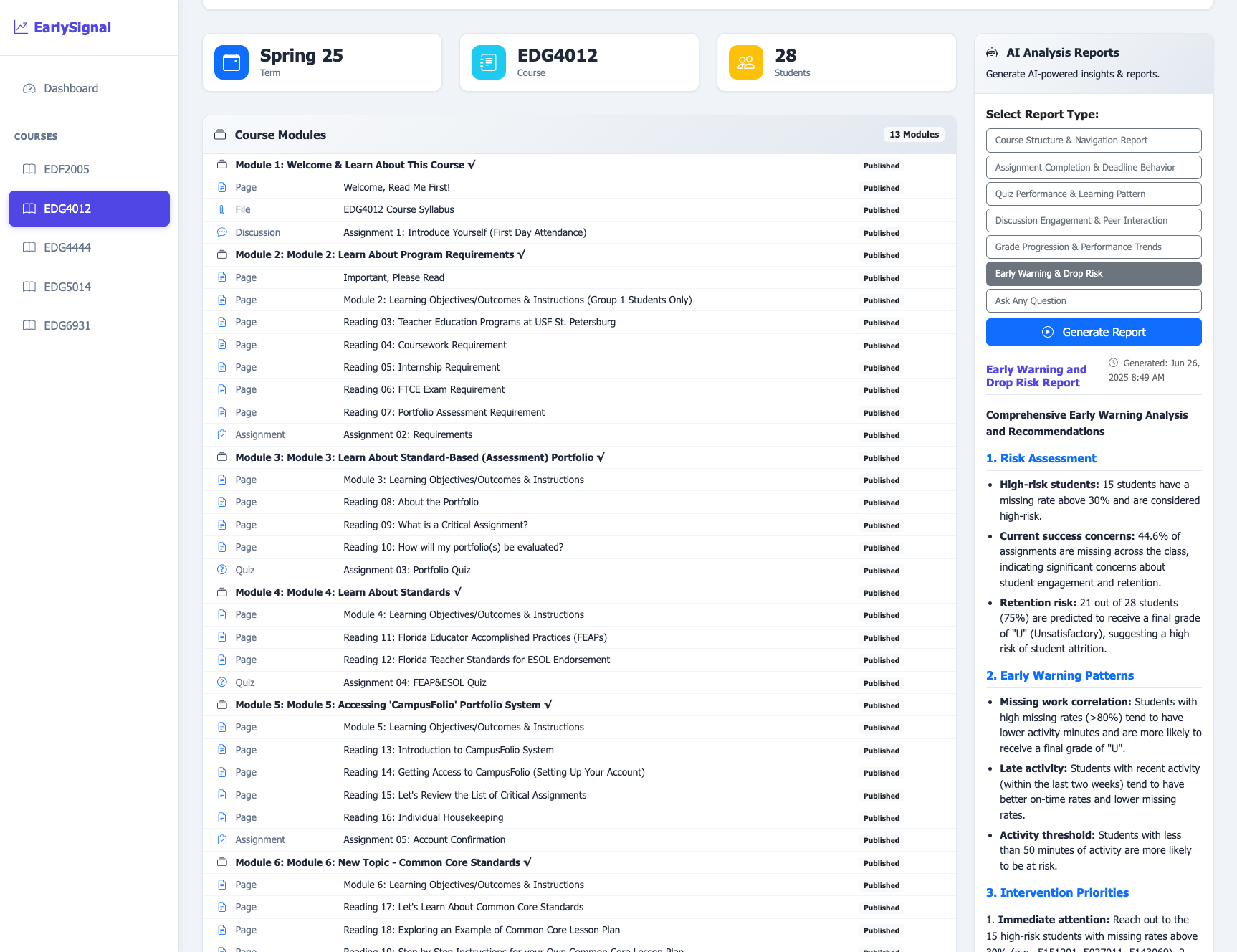Open Reading 08: About the Portfolio page
This screenshot has height=952, width=1237.
pos(411,503)
